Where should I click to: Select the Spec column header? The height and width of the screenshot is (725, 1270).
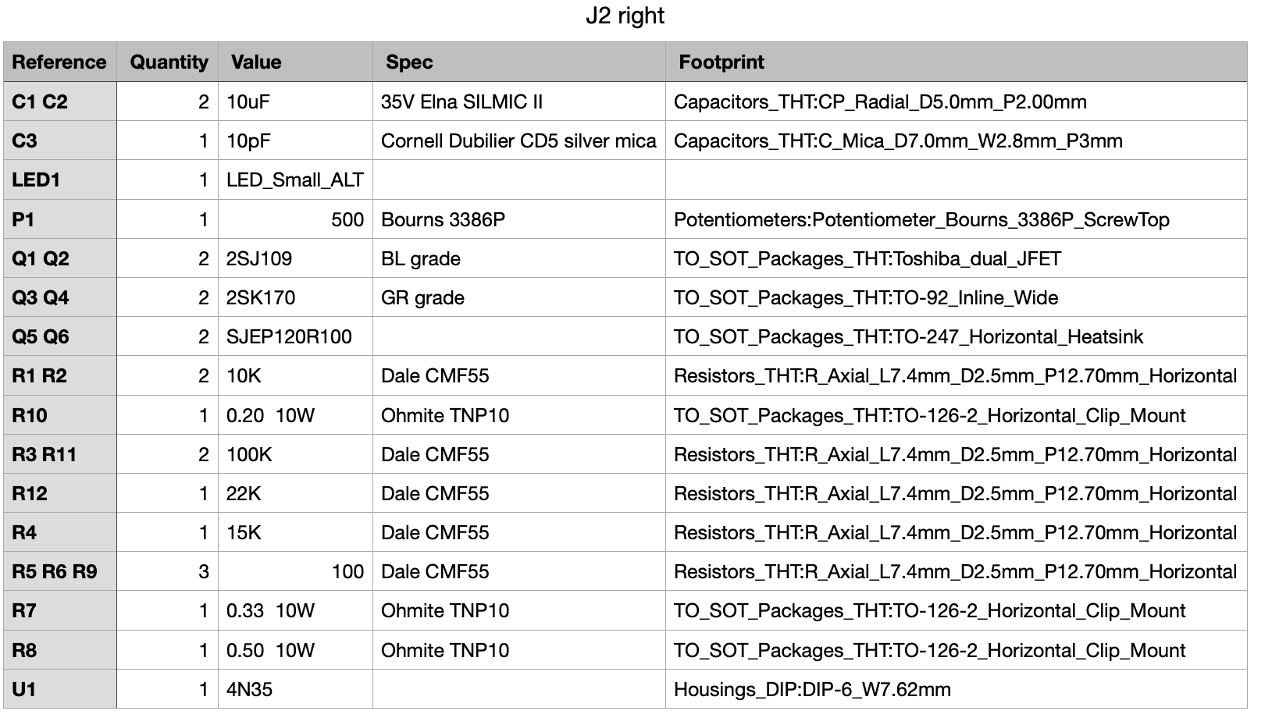pos(519,62)
